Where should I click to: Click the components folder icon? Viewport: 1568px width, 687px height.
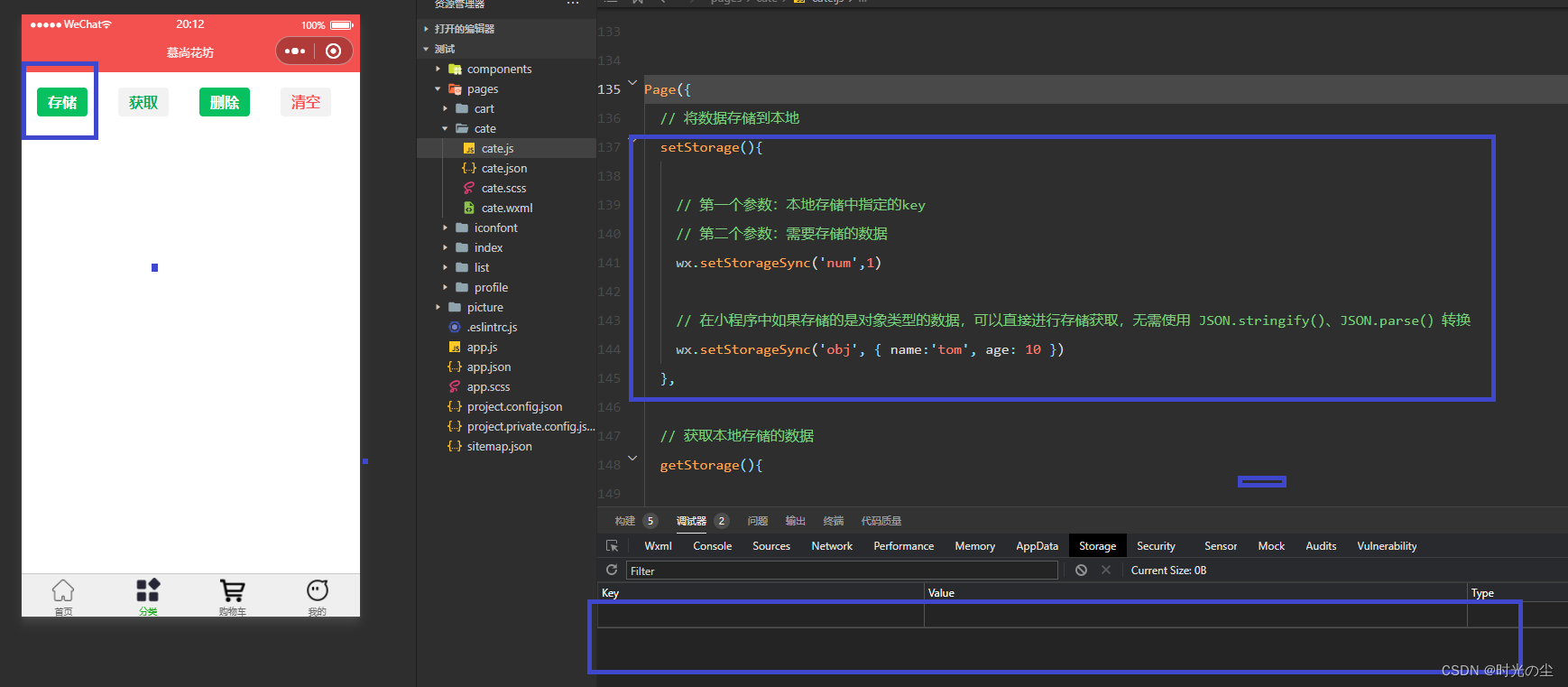[x=455, y=69]
